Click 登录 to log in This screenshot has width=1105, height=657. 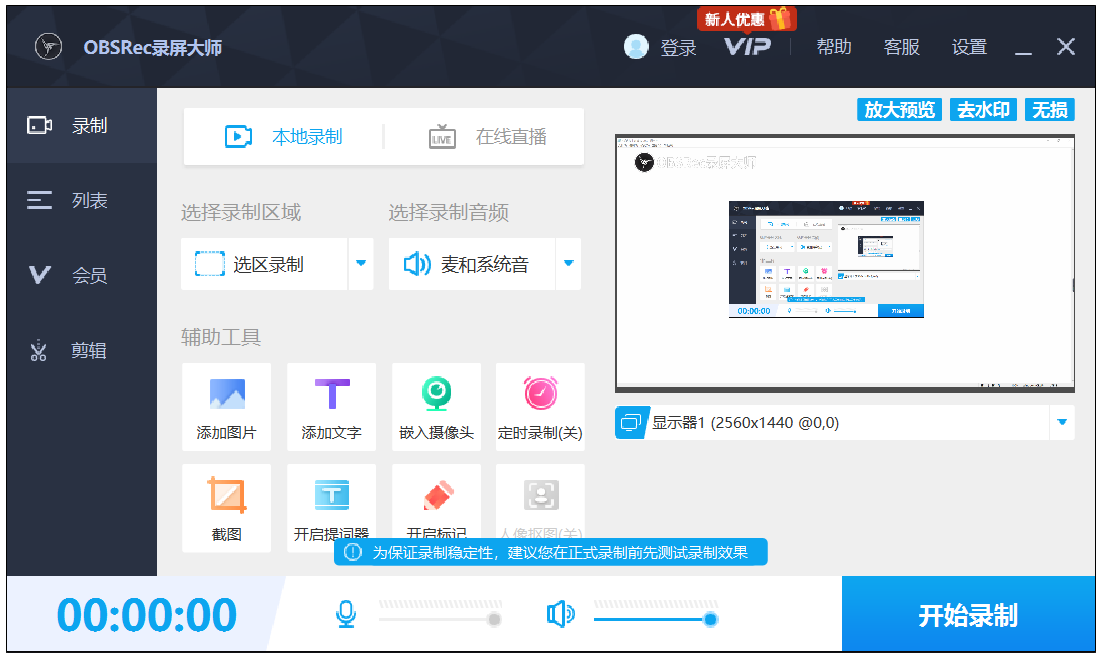[x=678, y=48]
